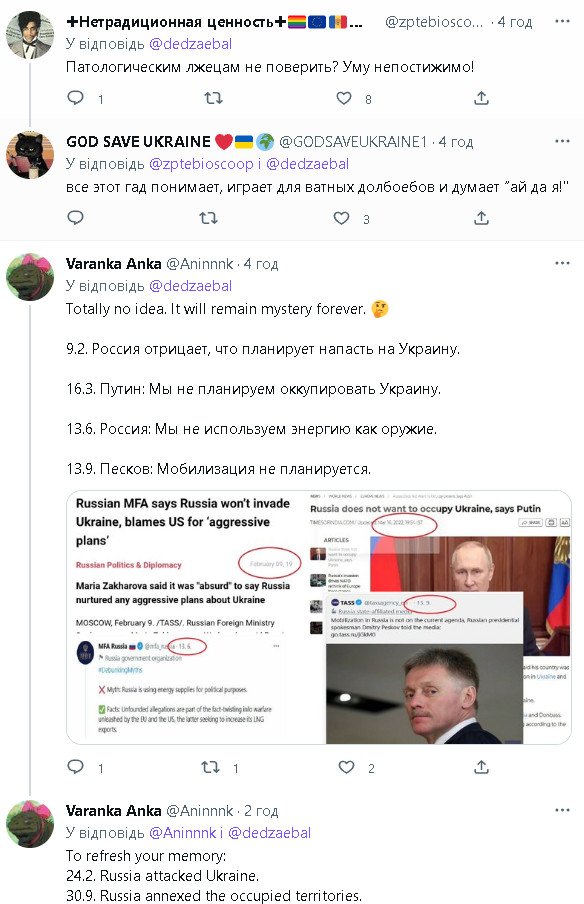Share Varanka Anka's image tweet
Viewport: 584px width, 904px height.
[x=481, y=767]
